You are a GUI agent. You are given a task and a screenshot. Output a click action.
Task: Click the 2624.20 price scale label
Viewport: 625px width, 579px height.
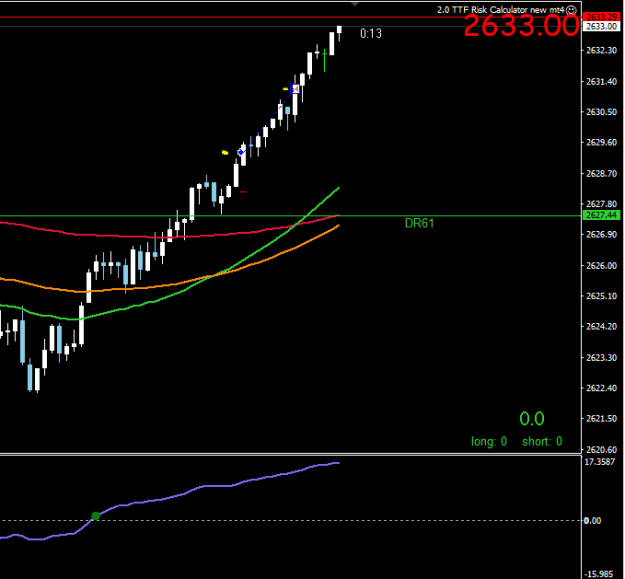(x=601, y=326)
